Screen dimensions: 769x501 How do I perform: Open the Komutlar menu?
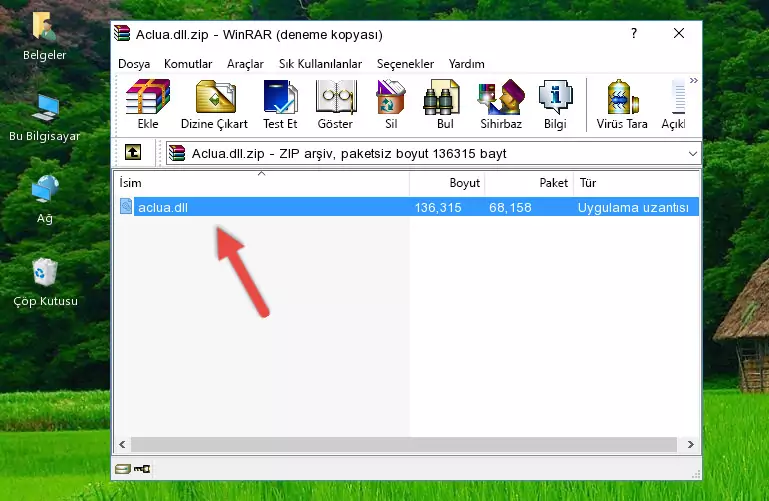tap(188, 64)
